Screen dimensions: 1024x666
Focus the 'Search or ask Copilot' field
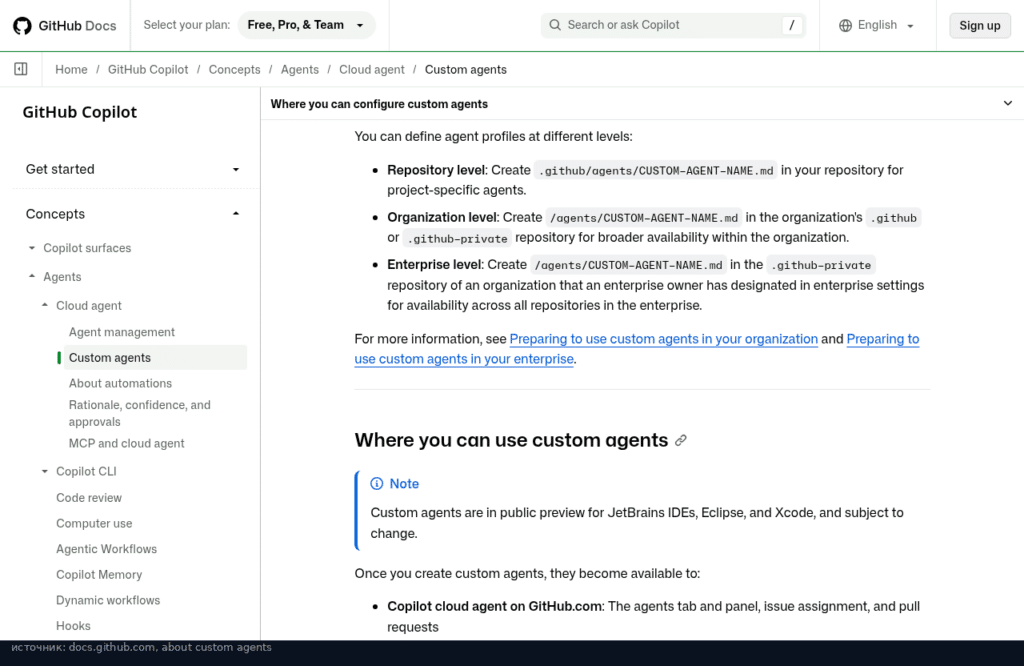pos(673,25)
